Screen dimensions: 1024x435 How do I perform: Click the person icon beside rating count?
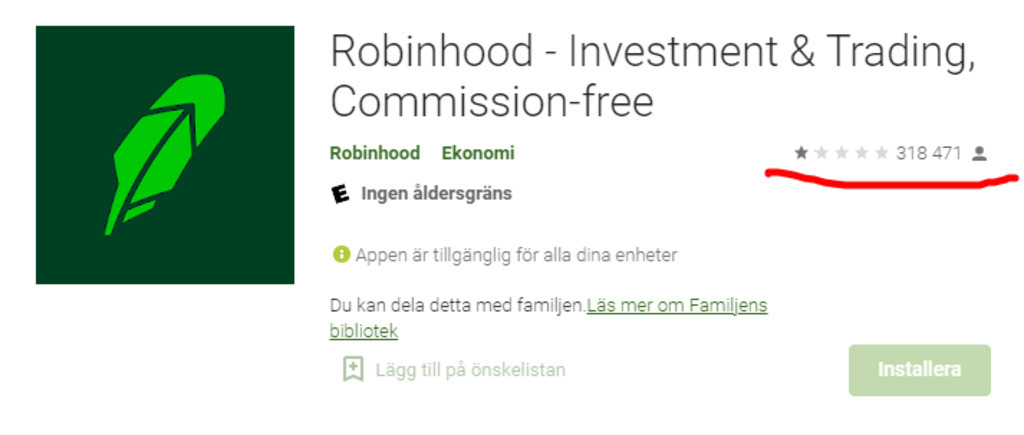(x=979, y=153)
